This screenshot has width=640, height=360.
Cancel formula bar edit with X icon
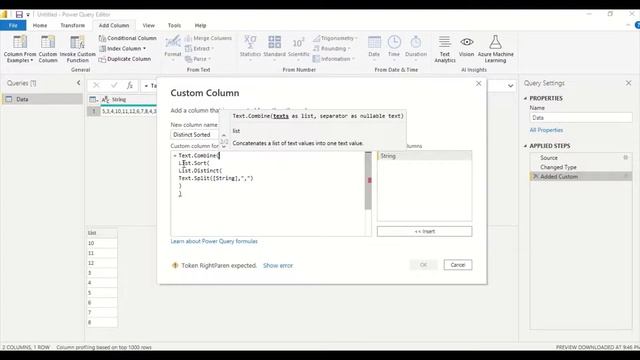[96, 85]
